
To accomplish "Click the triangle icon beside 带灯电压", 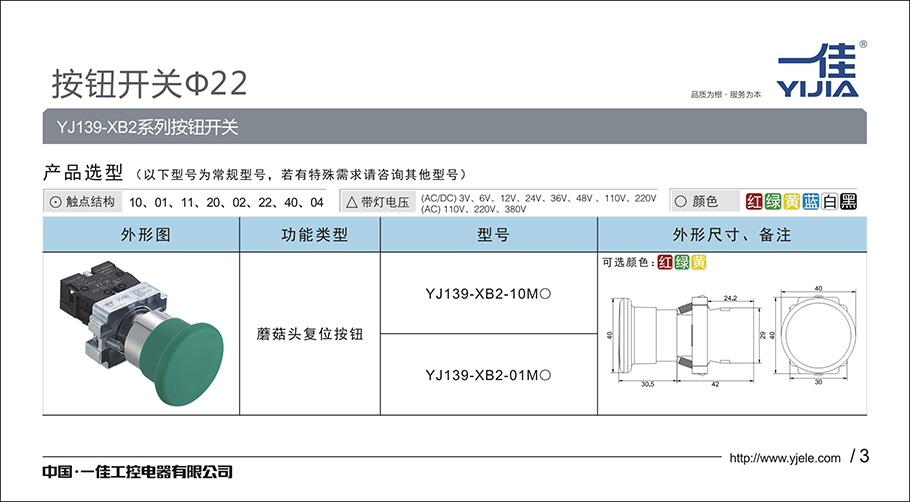I will 351,201.
